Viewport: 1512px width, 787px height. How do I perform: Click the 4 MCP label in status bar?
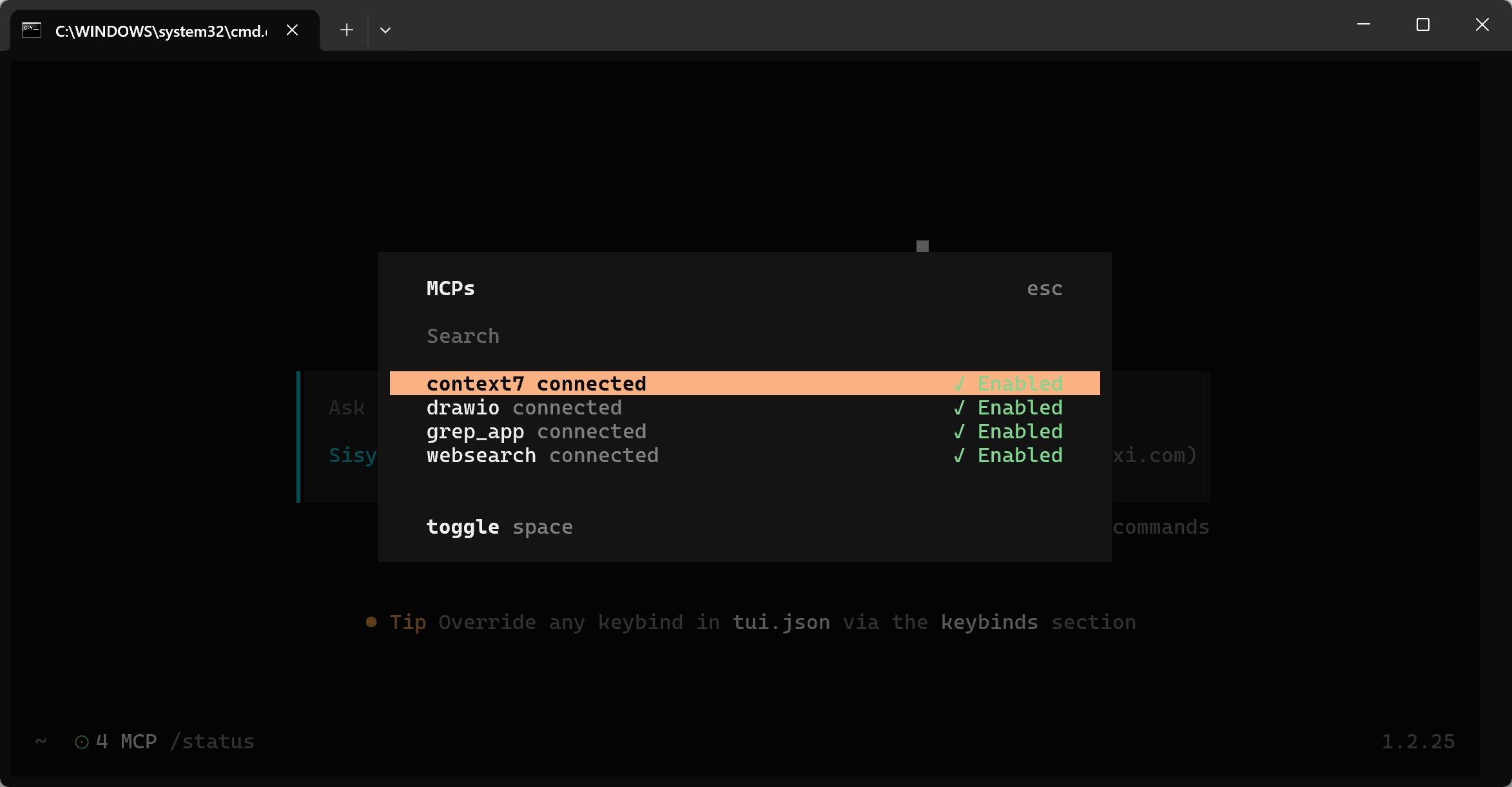click(x=126, y=741)
